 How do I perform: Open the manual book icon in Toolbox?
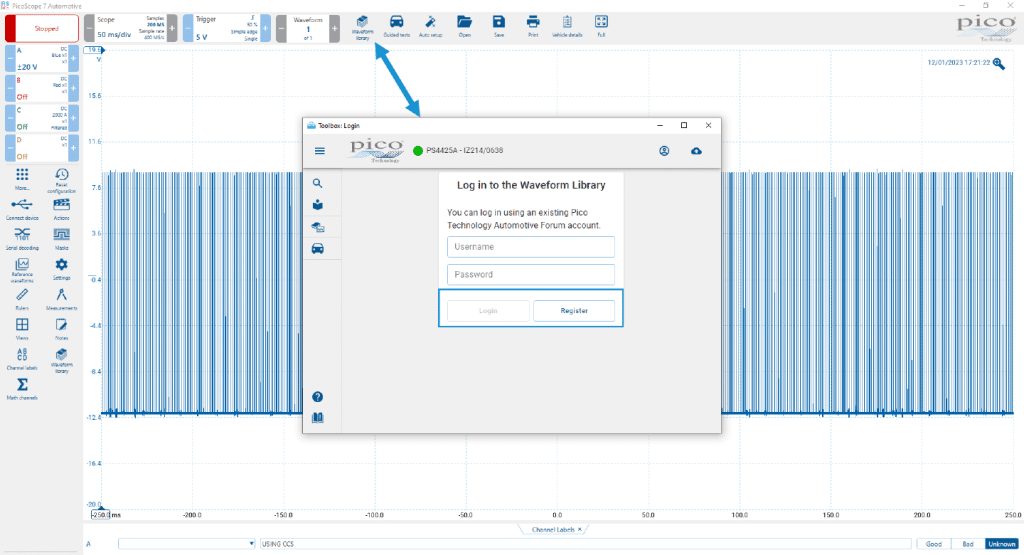coord(317,417)
